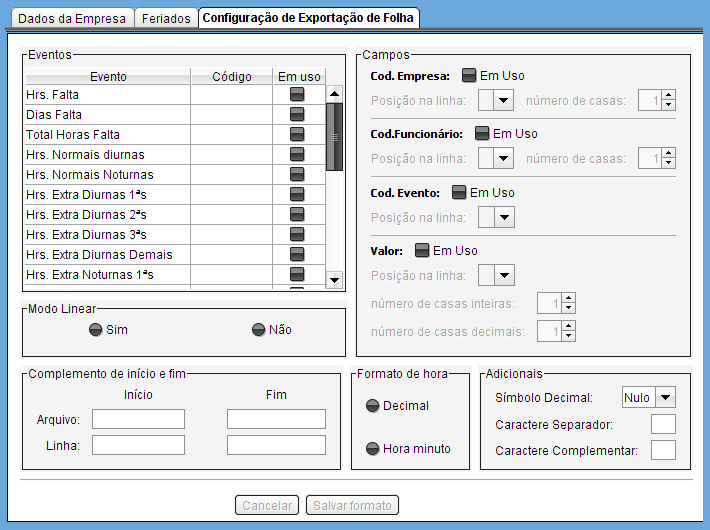710x530 pixels.
Task: Open Cod. Evento Posição na linha dropdown
Action: pos(503,217)
